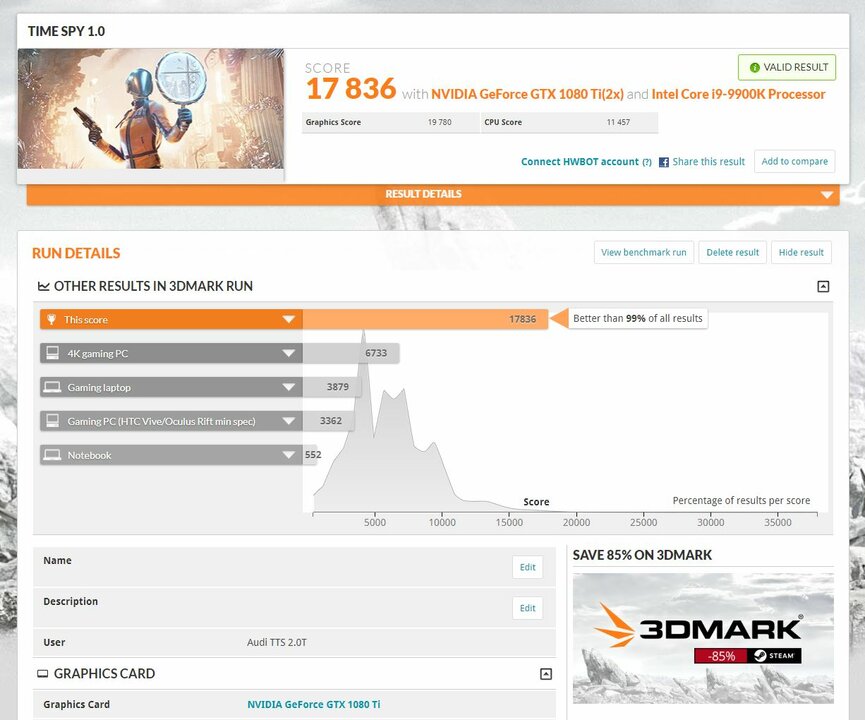Click the CPU Score 11 457 value
Image resolution: width=865 pixels, height=720 pixels.
click(x=618, y=122)
